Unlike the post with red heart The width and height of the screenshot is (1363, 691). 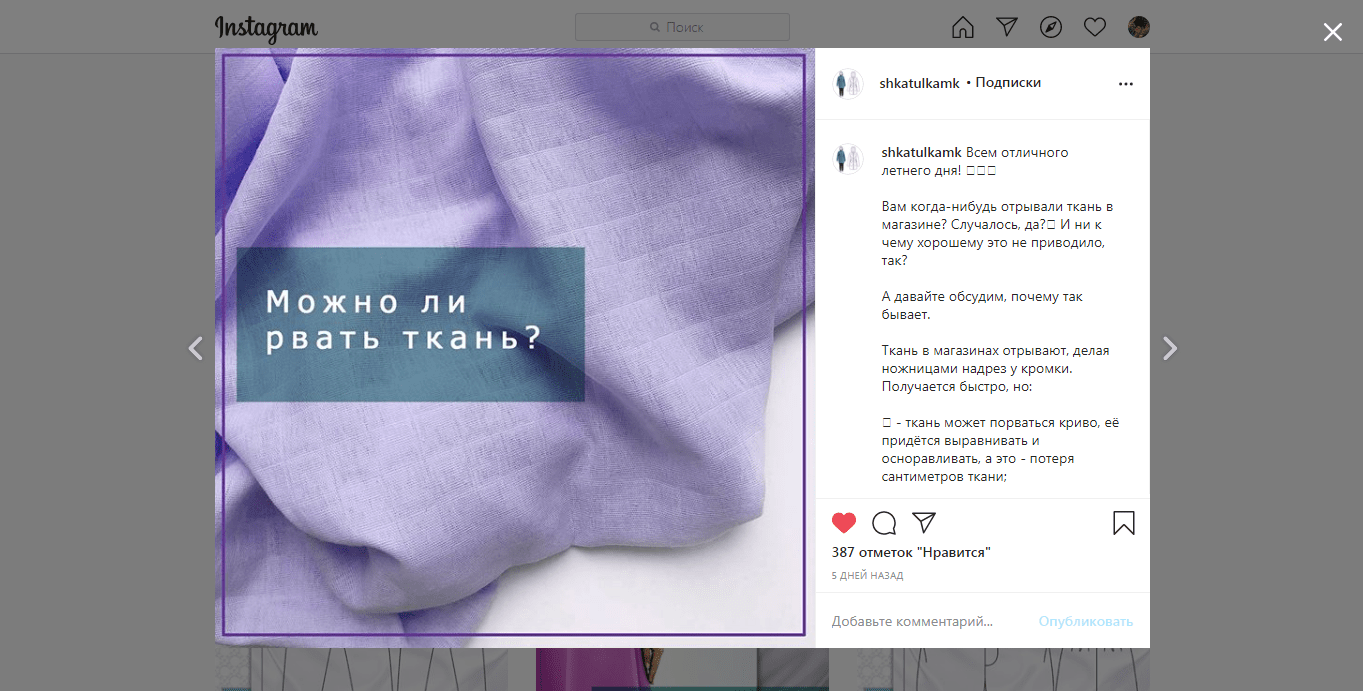tap(844, 523)
